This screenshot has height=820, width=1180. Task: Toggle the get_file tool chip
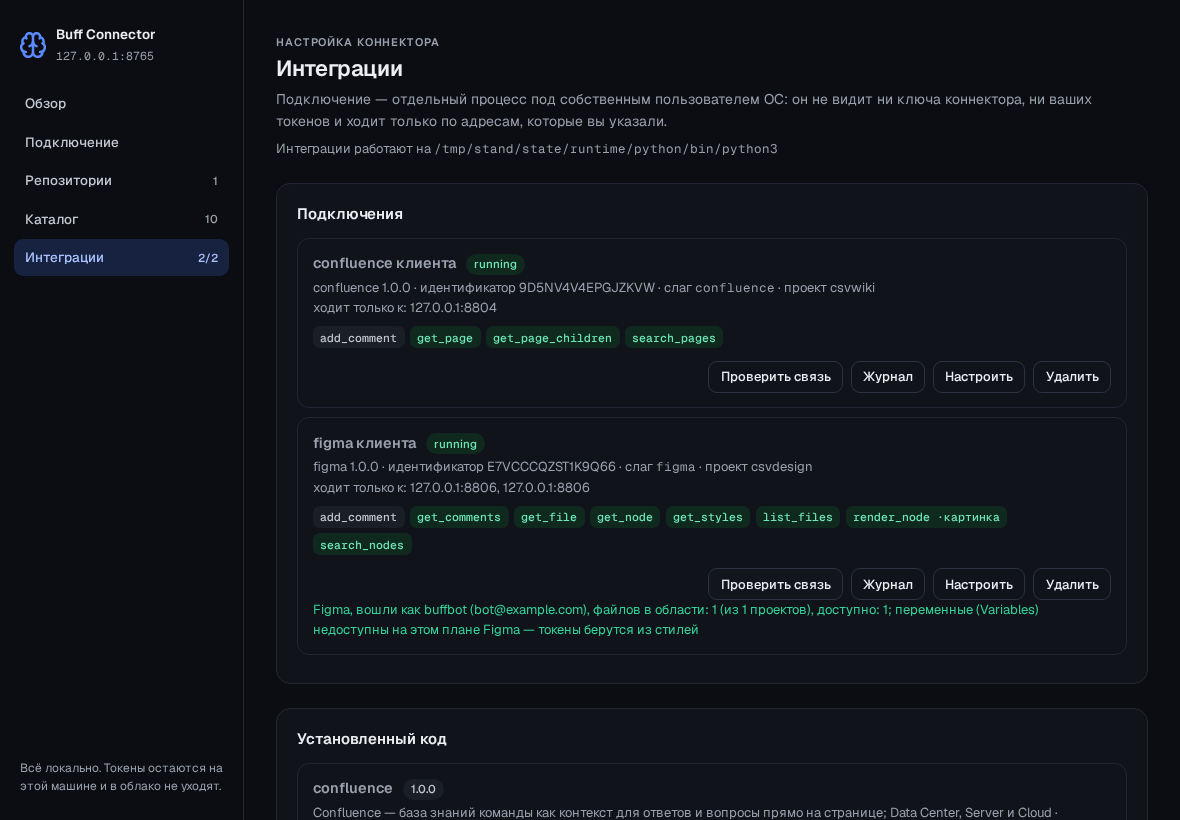coord(549,517)
